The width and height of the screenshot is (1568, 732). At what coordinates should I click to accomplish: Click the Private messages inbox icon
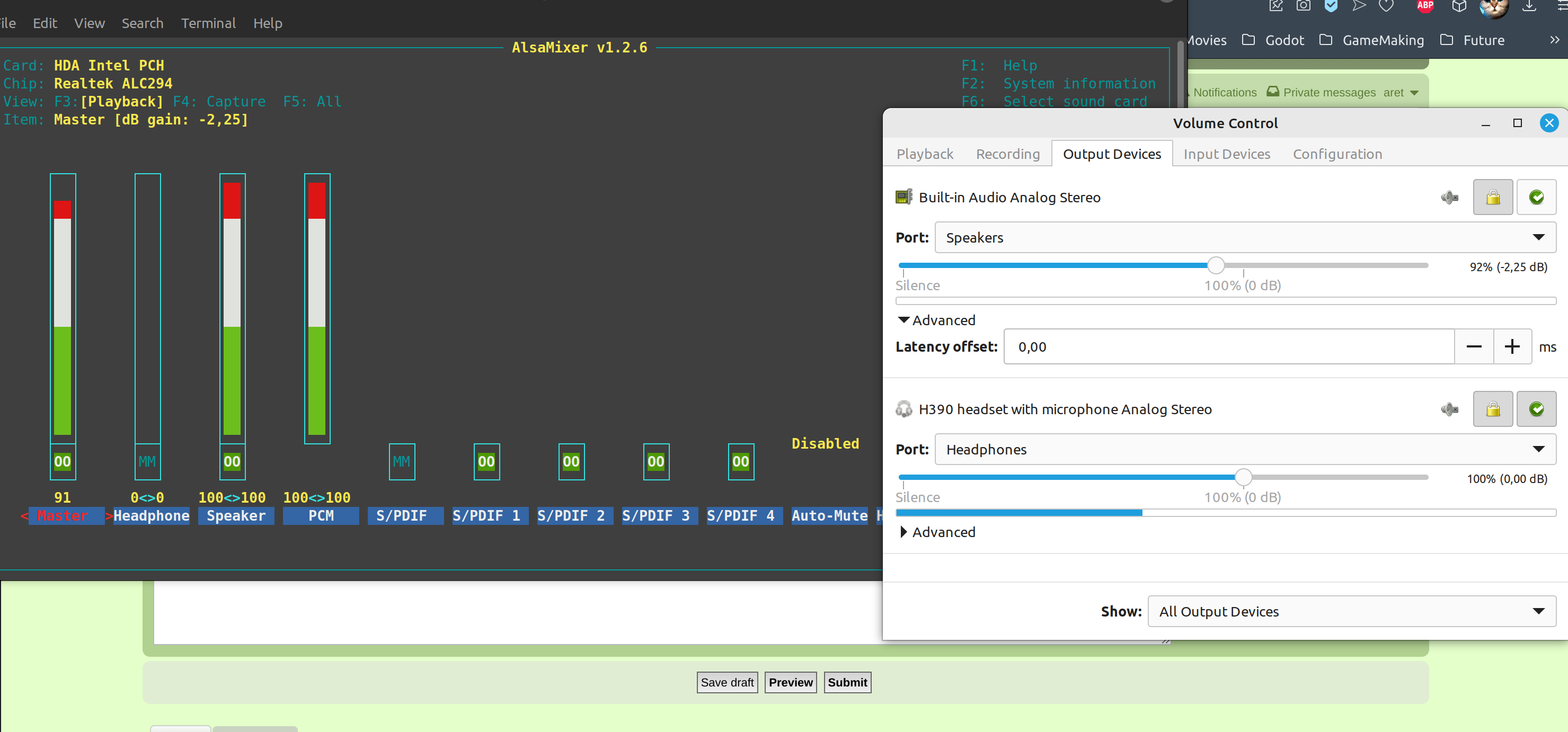click(1272, 92)
